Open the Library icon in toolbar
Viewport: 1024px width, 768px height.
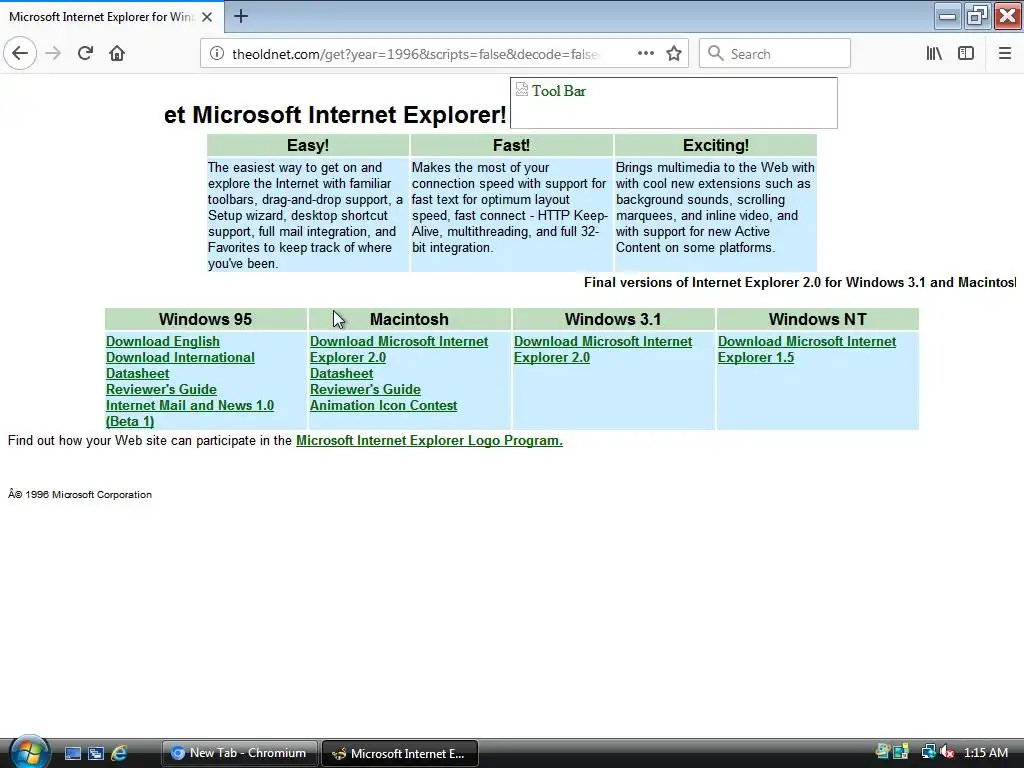pyautogui.click(x=934, y=54)
